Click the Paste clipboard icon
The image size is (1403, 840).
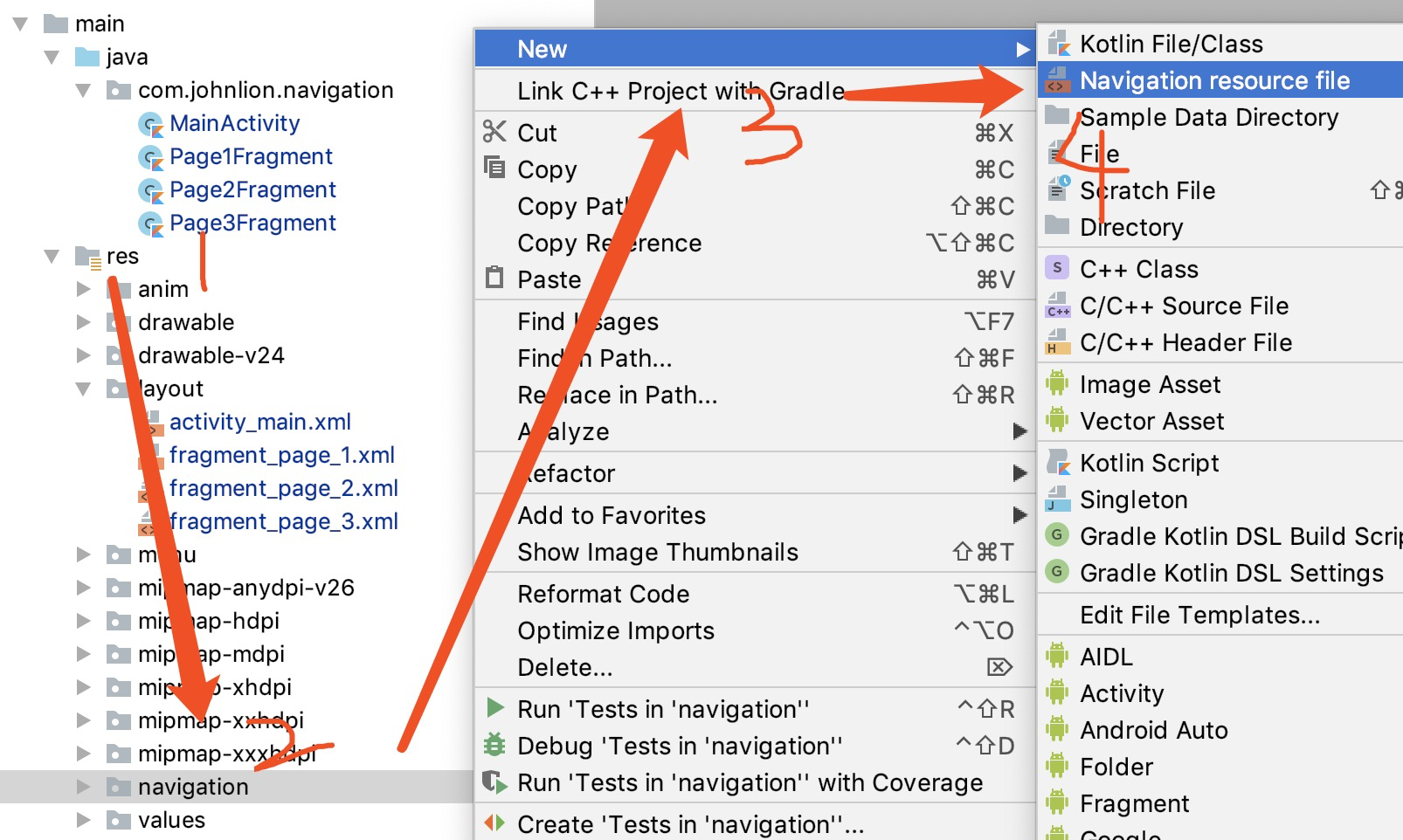pos(494,278)
